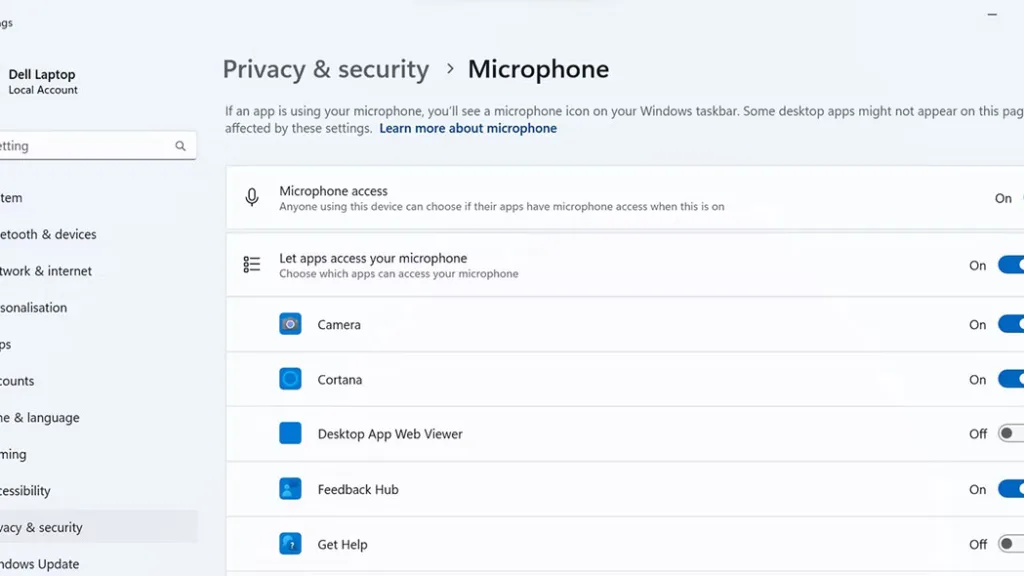Click the Desktop App Web Viewer label

pyautogui.click(x=390, y=434)
